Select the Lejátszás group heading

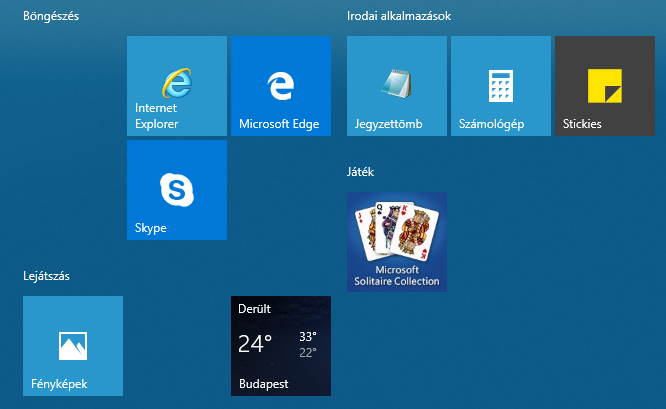[x=46, y=276]
